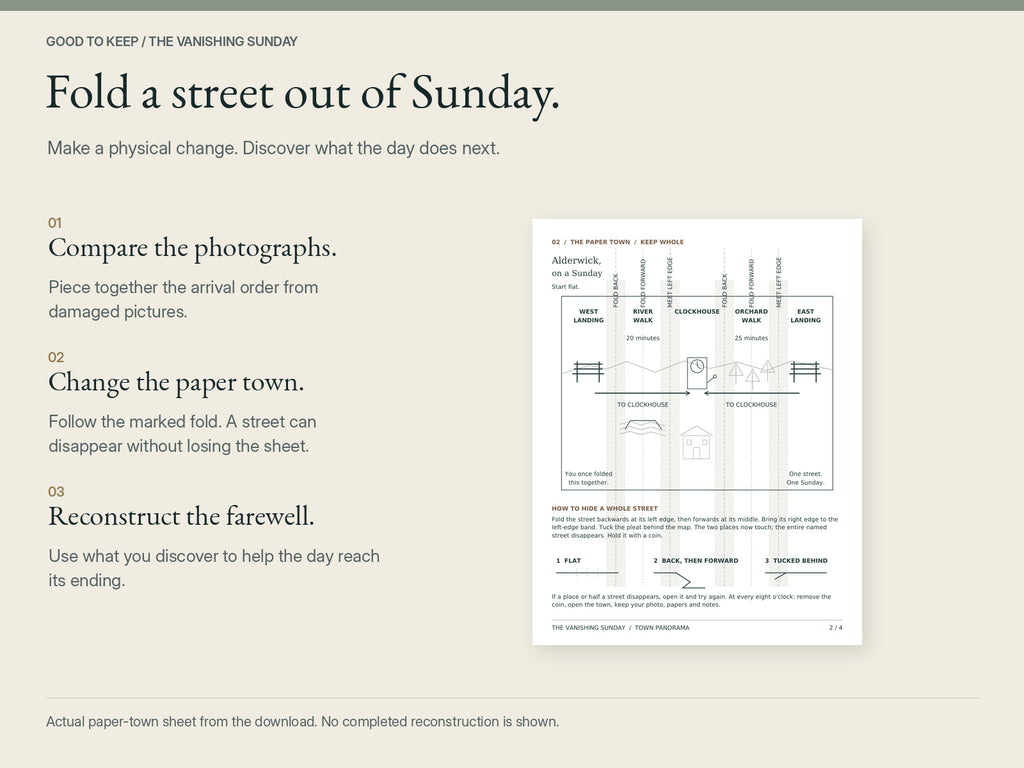Image resolution: width=1024 pixels, height=768 pixels.
Task: Click text 'One street. One Sunday.'
Action: tap(805, 478)
